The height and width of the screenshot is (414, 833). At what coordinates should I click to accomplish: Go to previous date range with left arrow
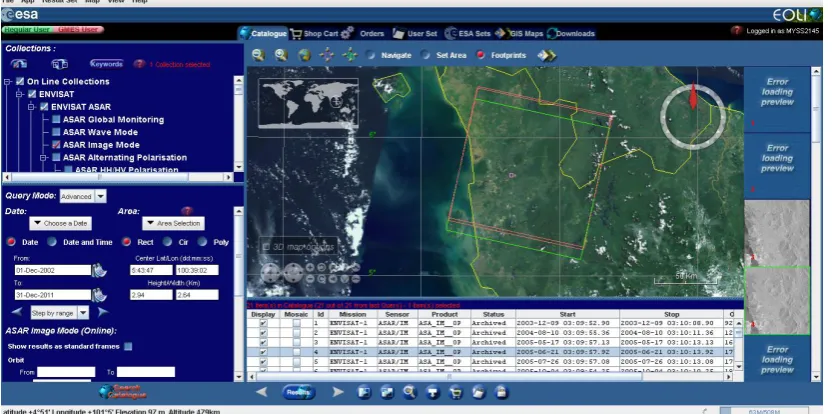(x=18, y=312)
